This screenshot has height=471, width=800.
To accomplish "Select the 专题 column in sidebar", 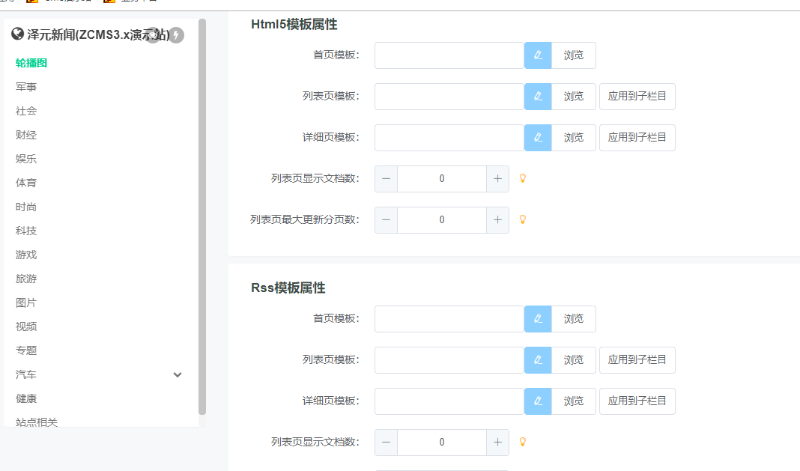I will click(26, 351).
